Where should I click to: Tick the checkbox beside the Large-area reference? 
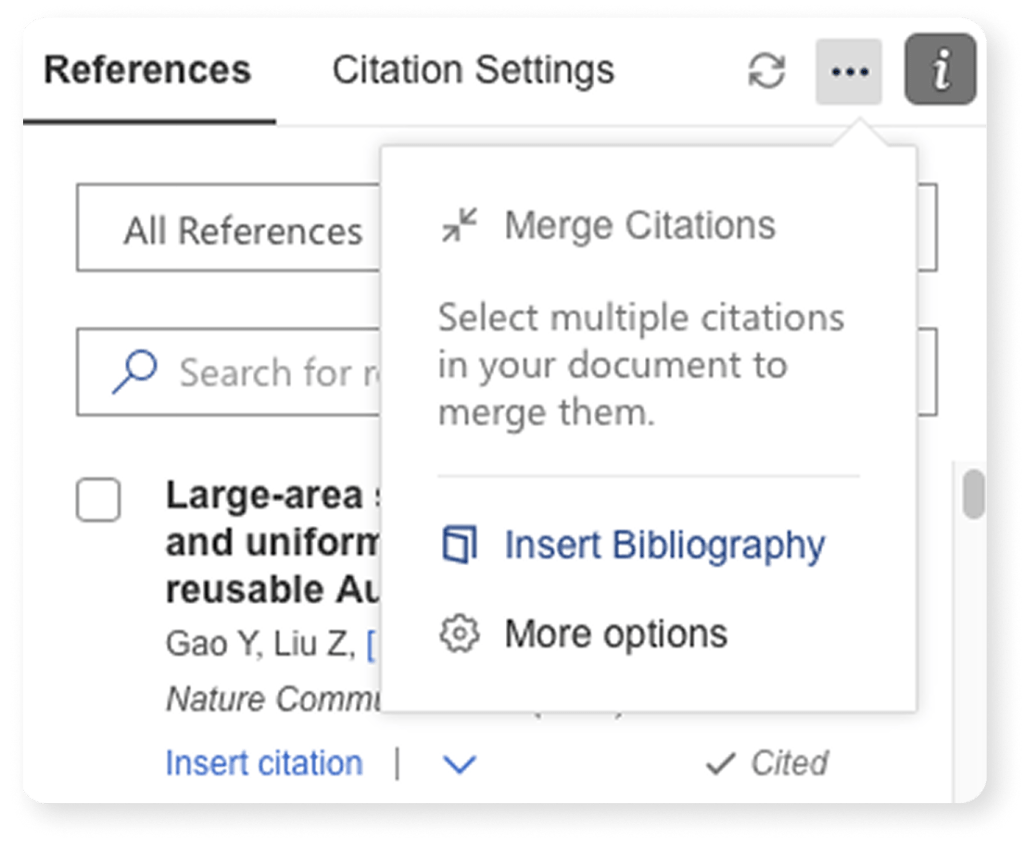pyautogui.click(x=99, y=500)
